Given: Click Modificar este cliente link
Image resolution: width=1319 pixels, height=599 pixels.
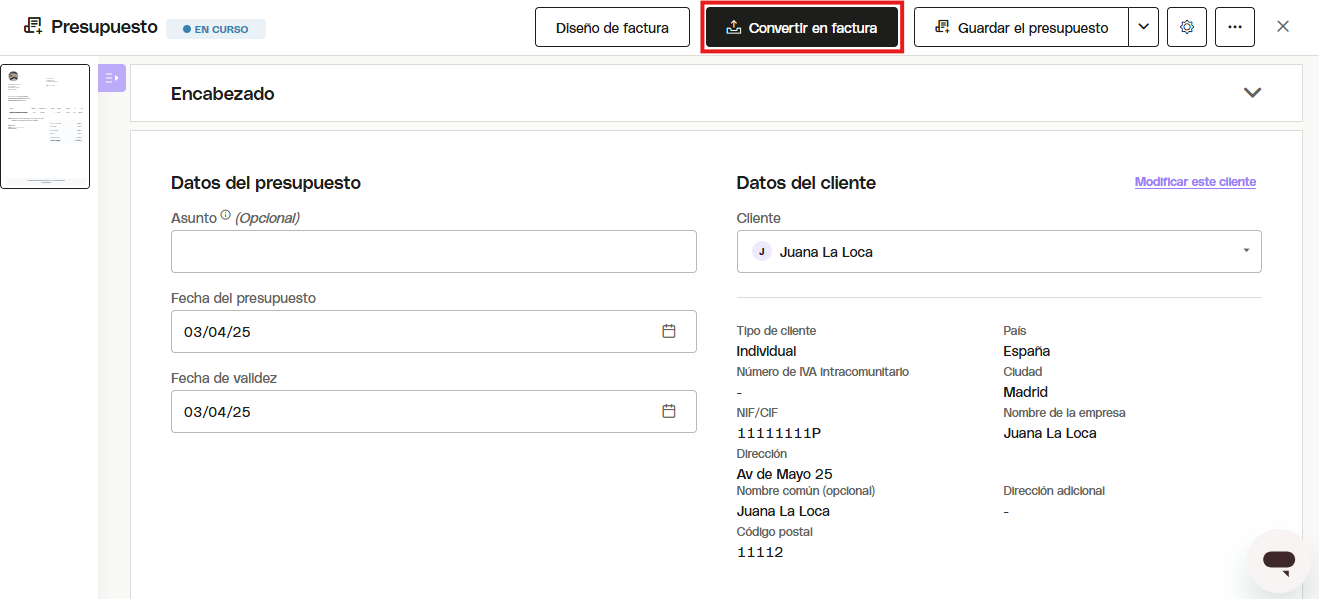Looking at the screenshot, I should coord(1195,182).
